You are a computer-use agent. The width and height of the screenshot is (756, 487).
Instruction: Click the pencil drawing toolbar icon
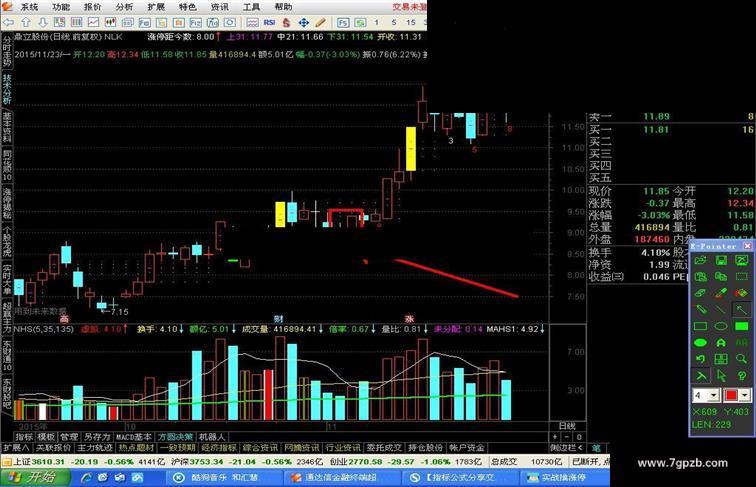(x=320, y=22)
